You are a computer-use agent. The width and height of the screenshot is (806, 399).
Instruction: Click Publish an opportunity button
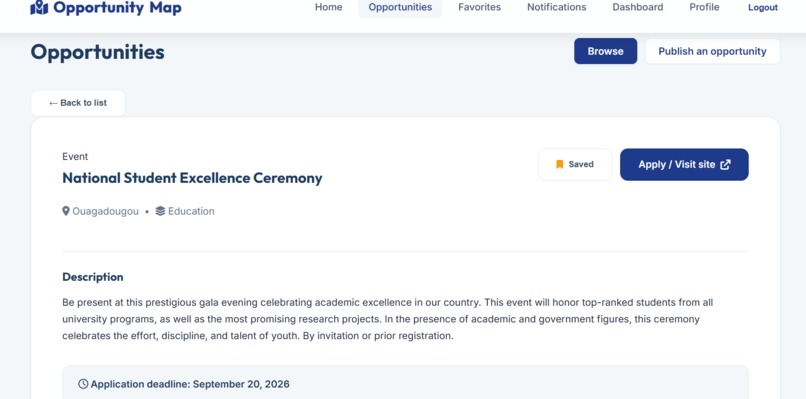[712, 51]
